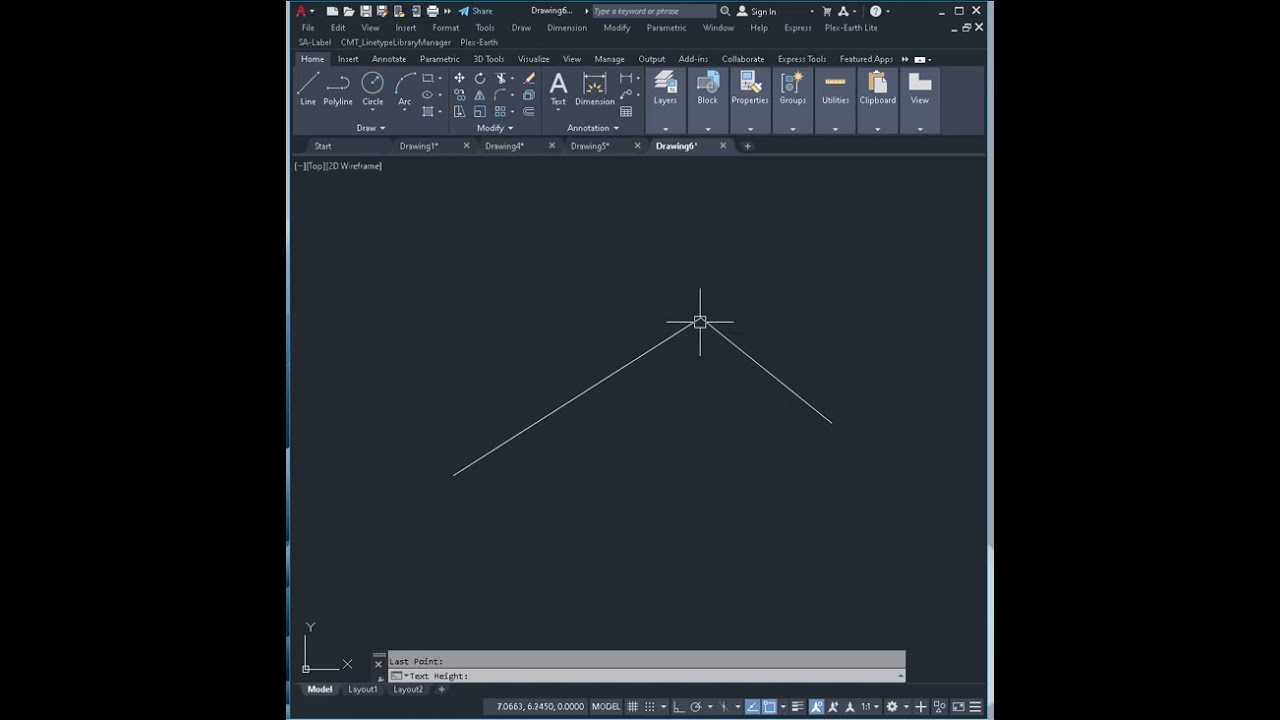Toggle Ortho mode in status bar
This screenshot has height=720, width=1280.
coord(679,707)
